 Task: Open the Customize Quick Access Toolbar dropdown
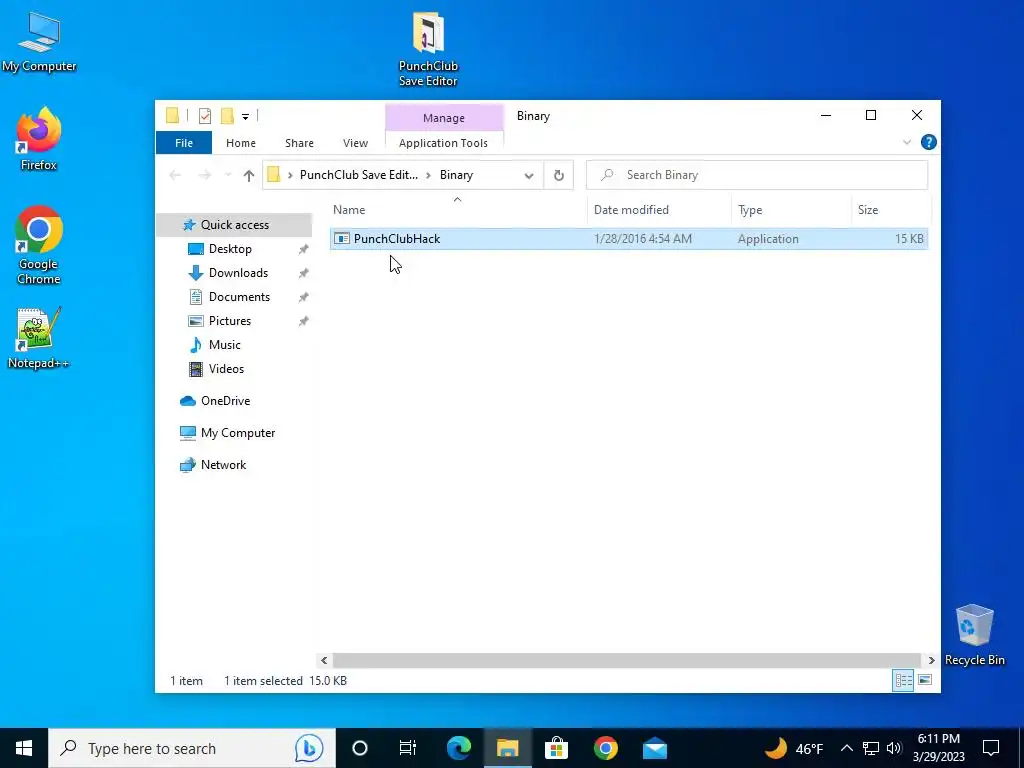[246, 117]
